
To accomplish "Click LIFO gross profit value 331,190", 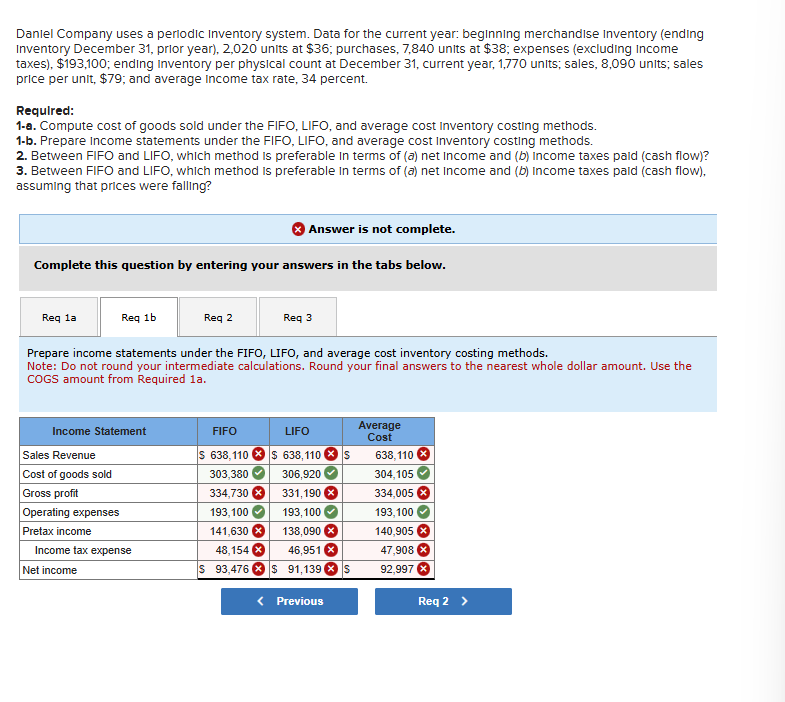I will pos(301,493).
